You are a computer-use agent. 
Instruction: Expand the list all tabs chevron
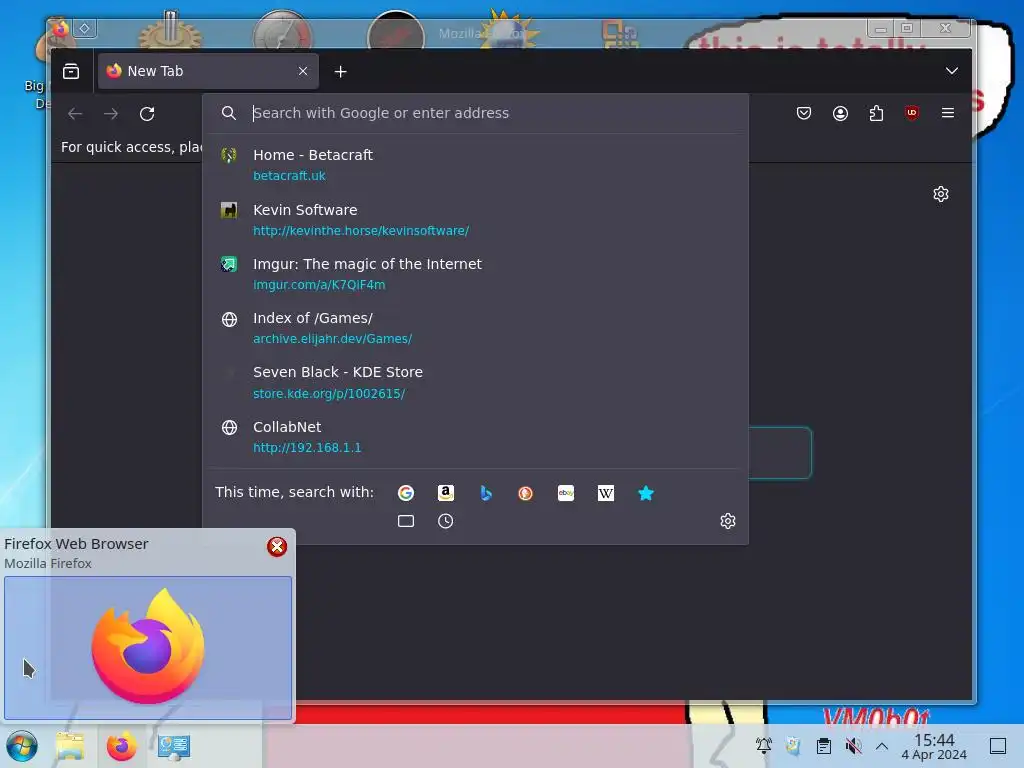[x=952, y=71]
